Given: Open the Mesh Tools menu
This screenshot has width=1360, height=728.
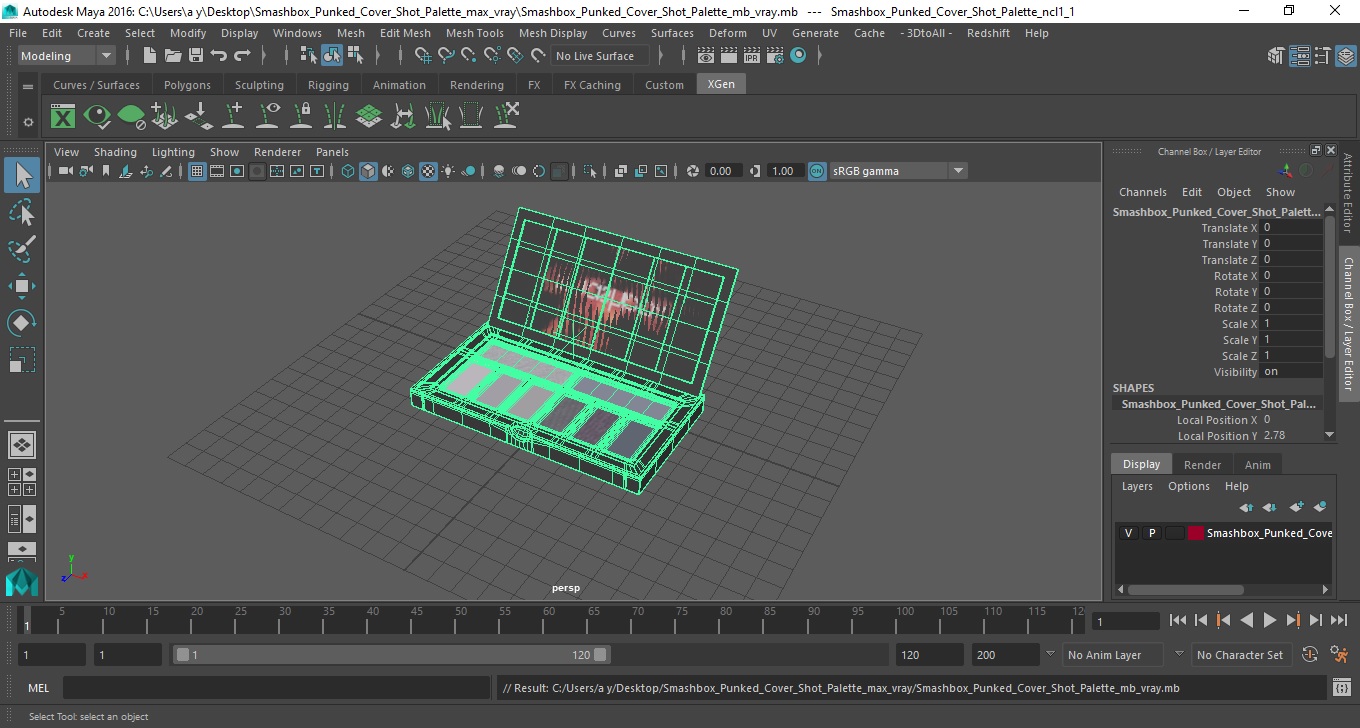Looking at the screenshot, I should tap(474, 33).
